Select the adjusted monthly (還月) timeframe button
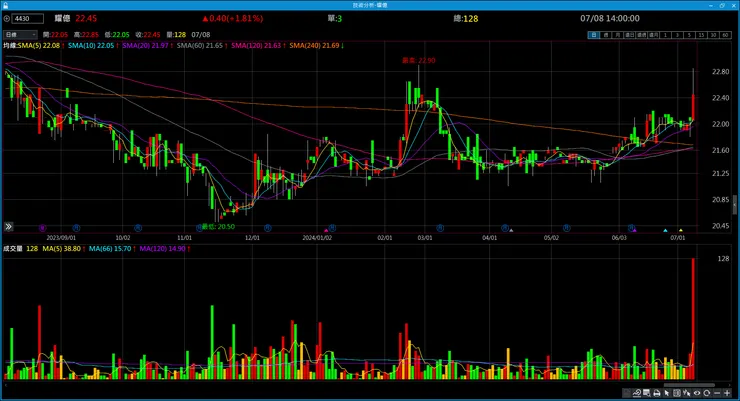This screenshot has height=401, width=740. [653, 35]
